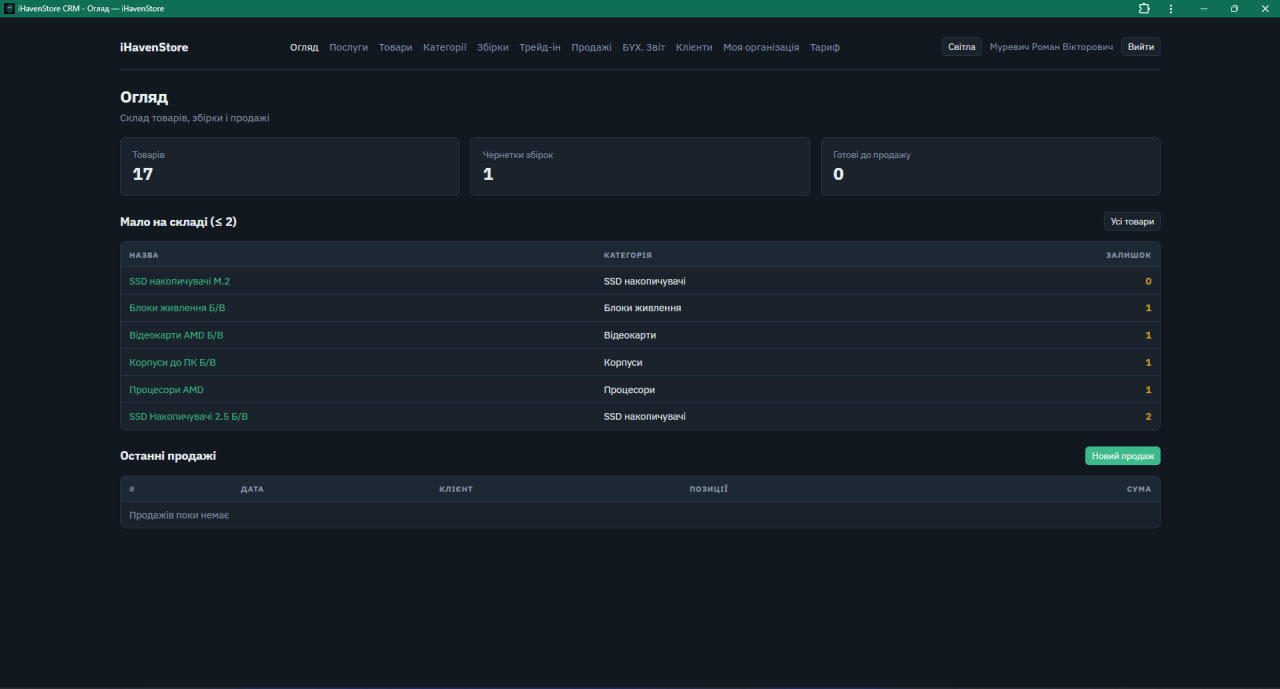Image resolution: width=1280 pixels, height=689 pixels.
Task: Click the Мало на складі heading
Action: tap(178, 222)
